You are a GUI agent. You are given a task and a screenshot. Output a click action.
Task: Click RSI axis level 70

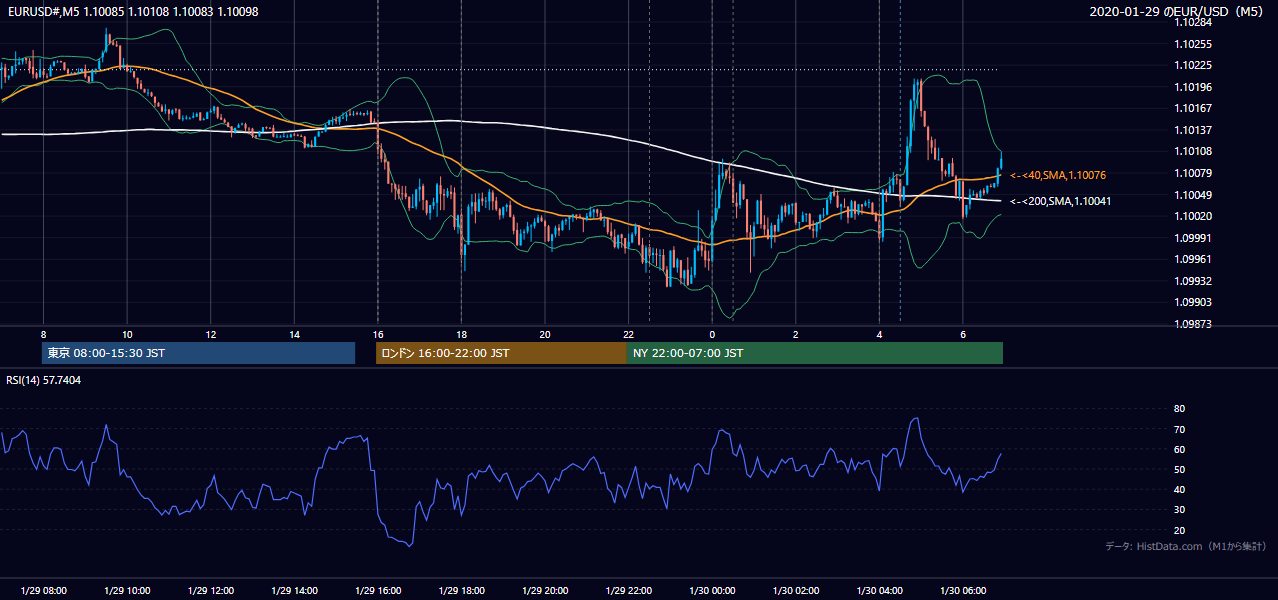click(1180, 429)
